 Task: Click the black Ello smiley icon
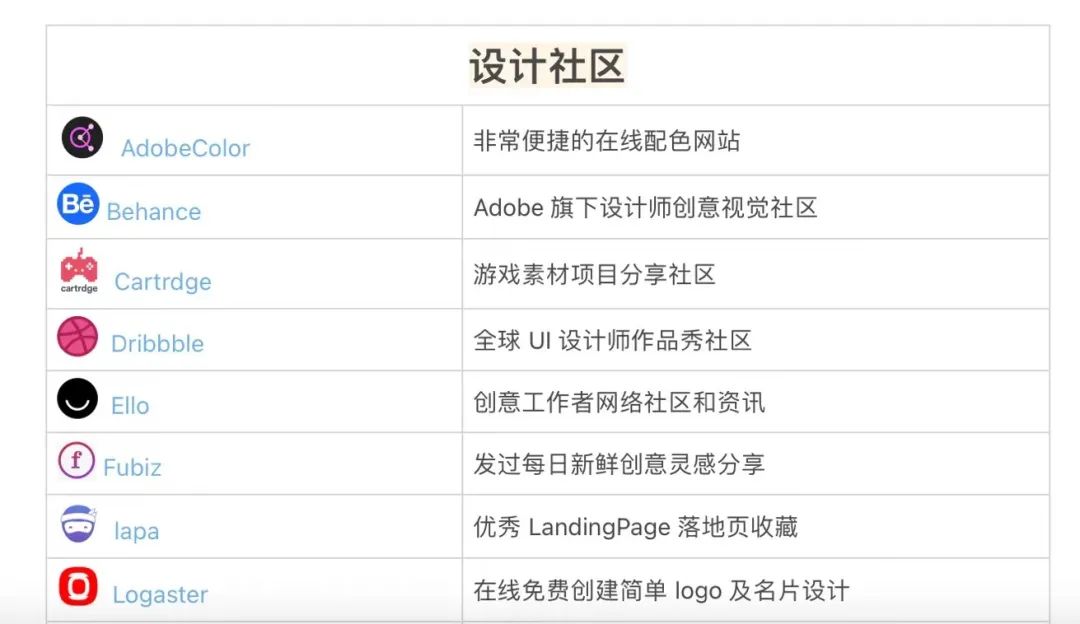pos(77,398)
